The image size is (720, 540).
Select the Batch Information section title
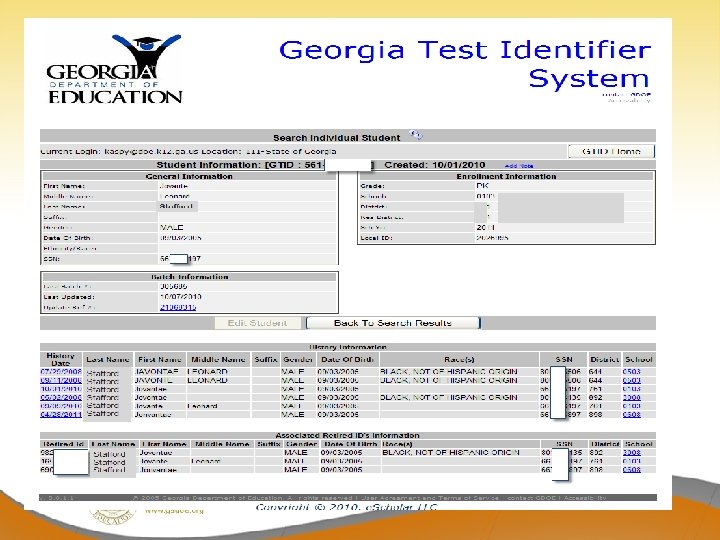pyautogui.click(x=190, y=277)
